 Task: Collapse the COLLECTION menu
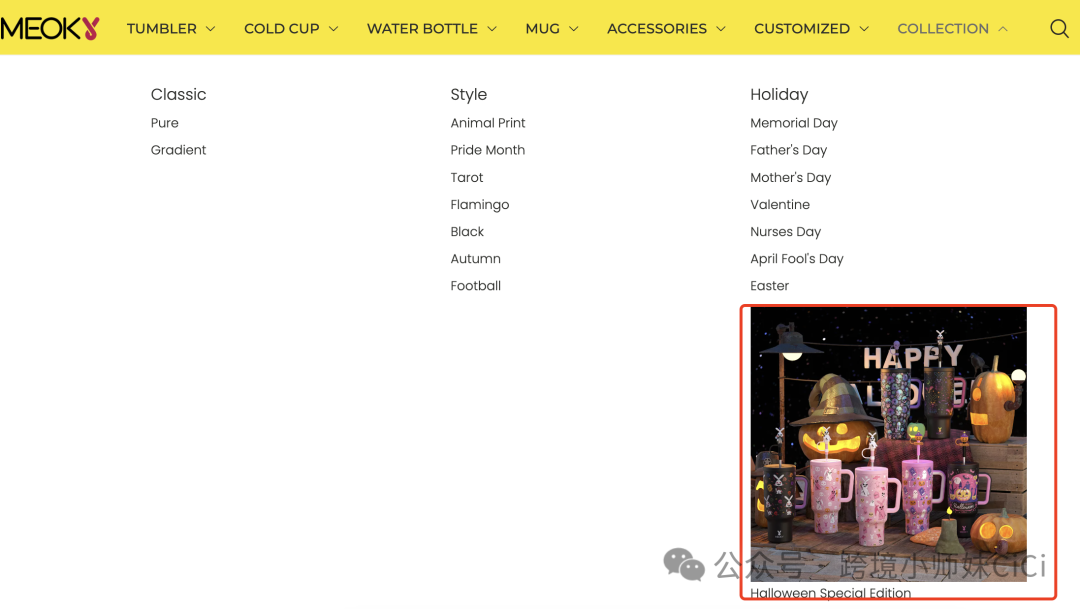pos(953,29)
